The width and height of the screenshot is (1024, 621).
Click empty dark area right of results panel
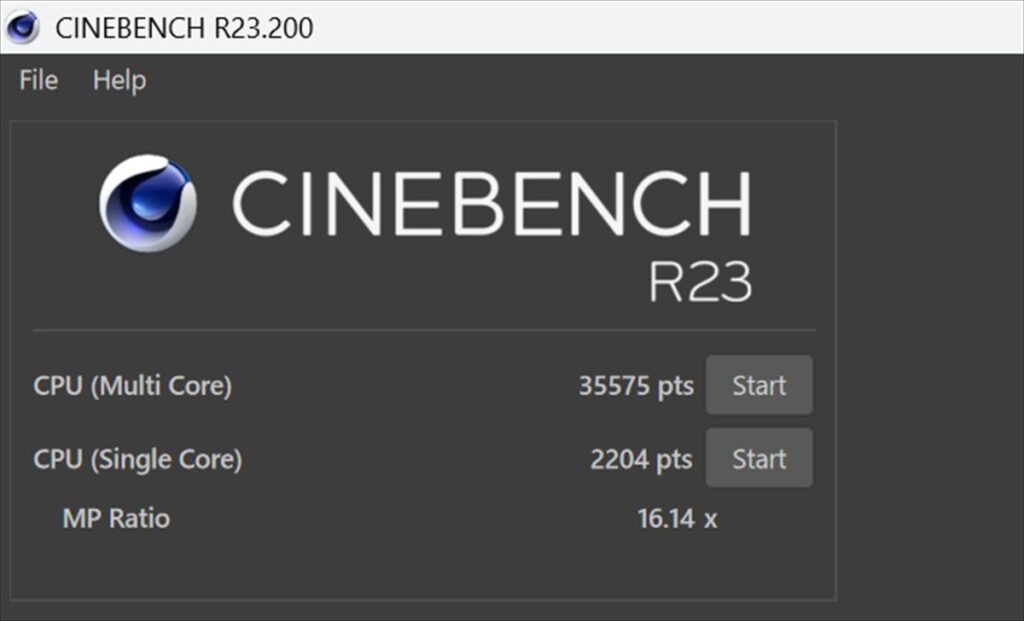[928, 350]
